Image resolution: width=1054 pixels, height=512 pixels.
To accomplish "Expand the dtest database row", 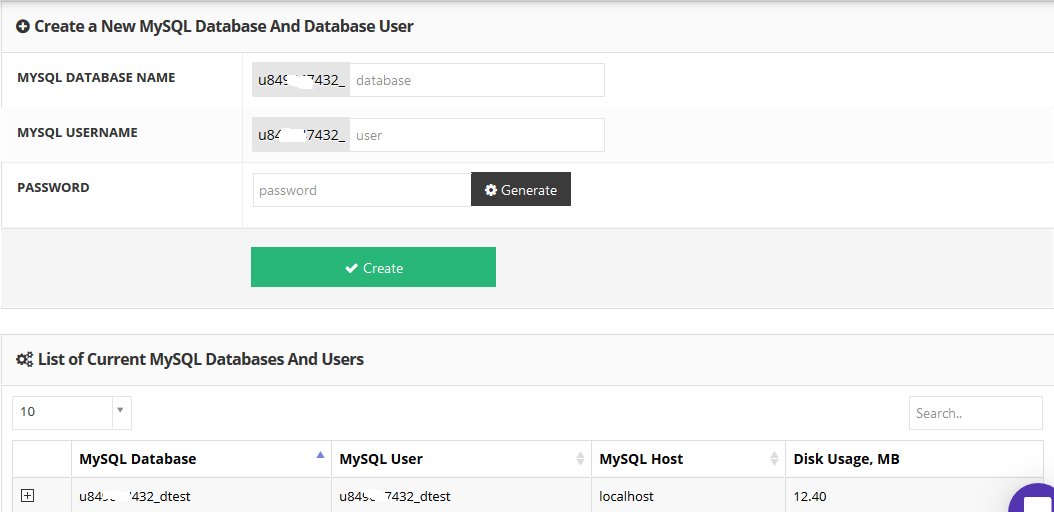I will (x=28, y=496).
